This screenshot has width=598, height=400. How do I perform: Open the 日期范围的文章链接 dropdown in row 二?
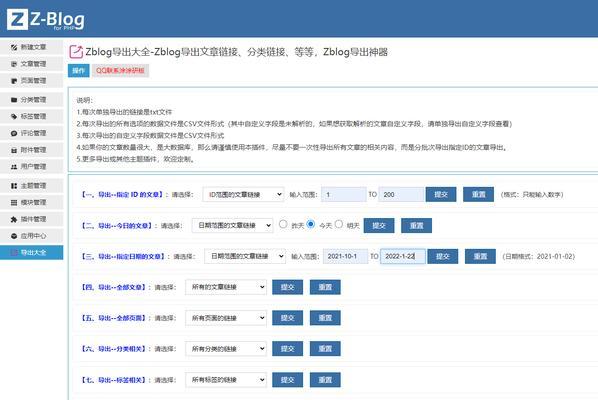pos(232,225)
